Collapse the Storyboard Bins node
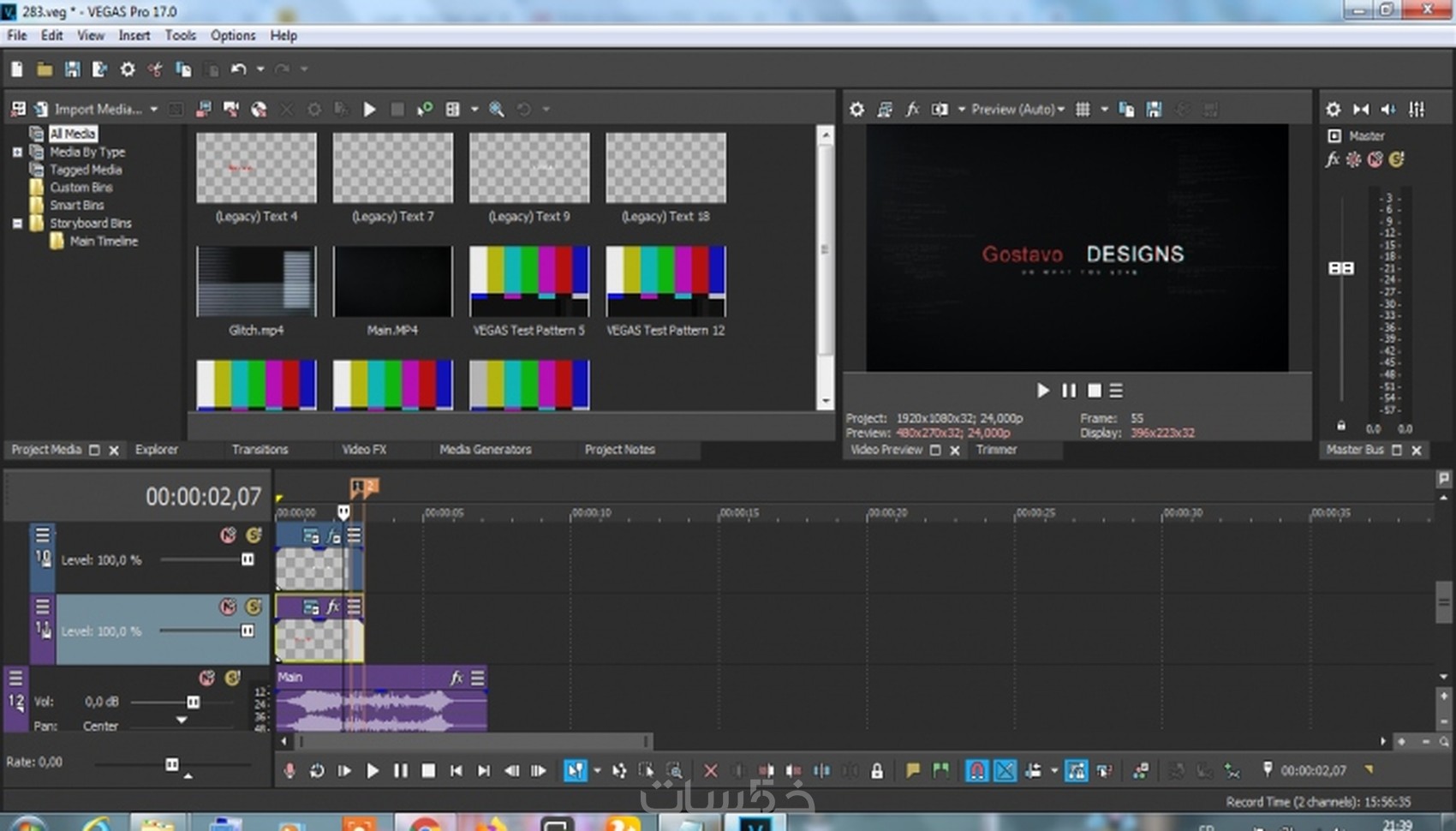This screenshot has width=1456, height=831. click(x=17, y=223)
